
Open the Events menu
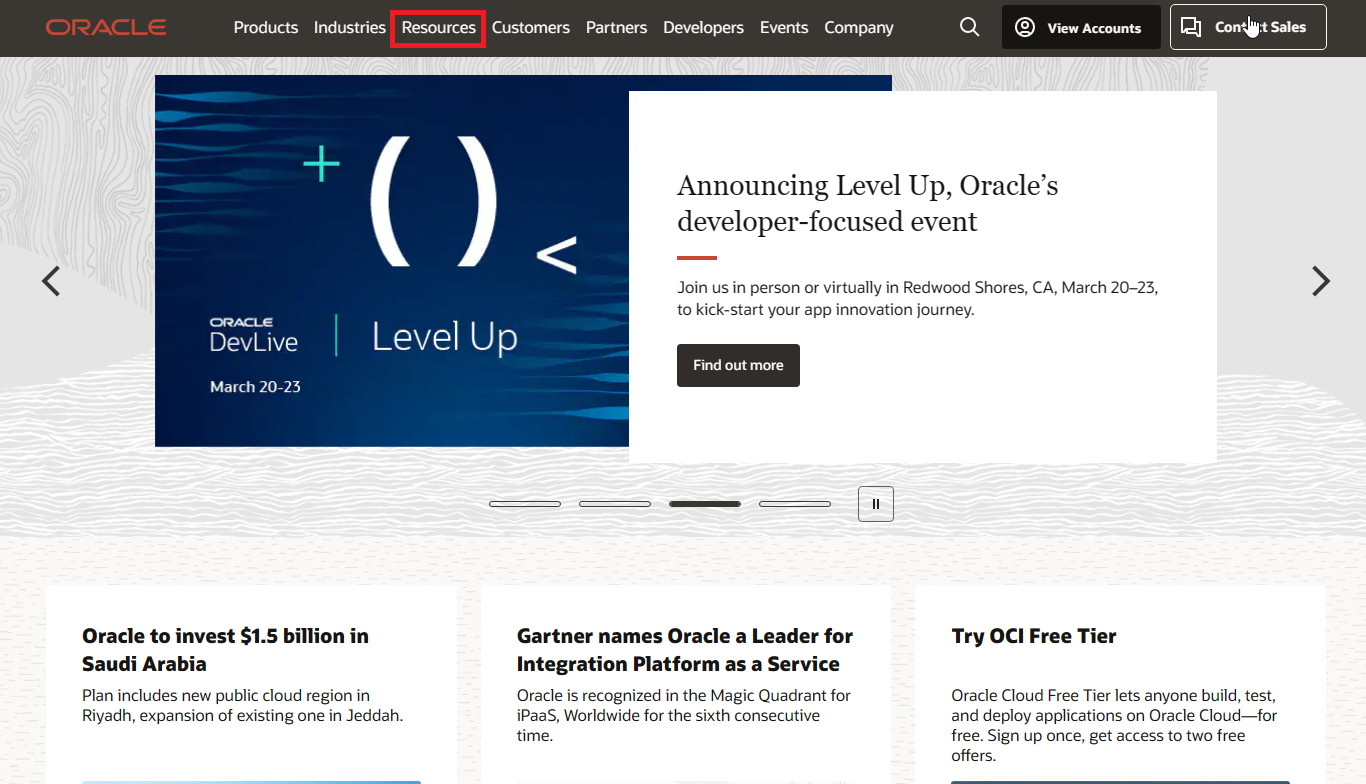point(784,27)
